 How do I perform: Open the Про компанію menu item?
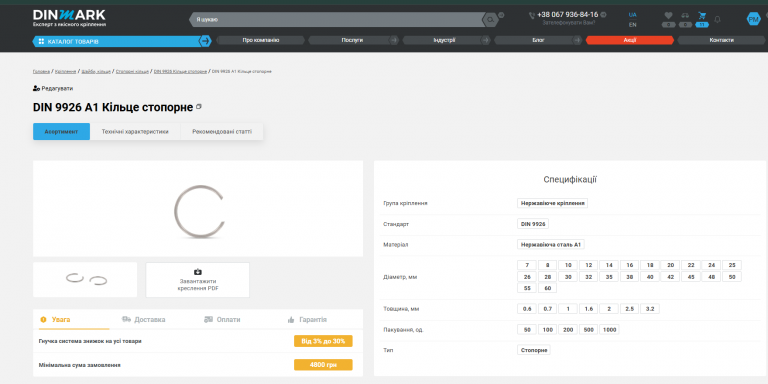pos(261,40)
